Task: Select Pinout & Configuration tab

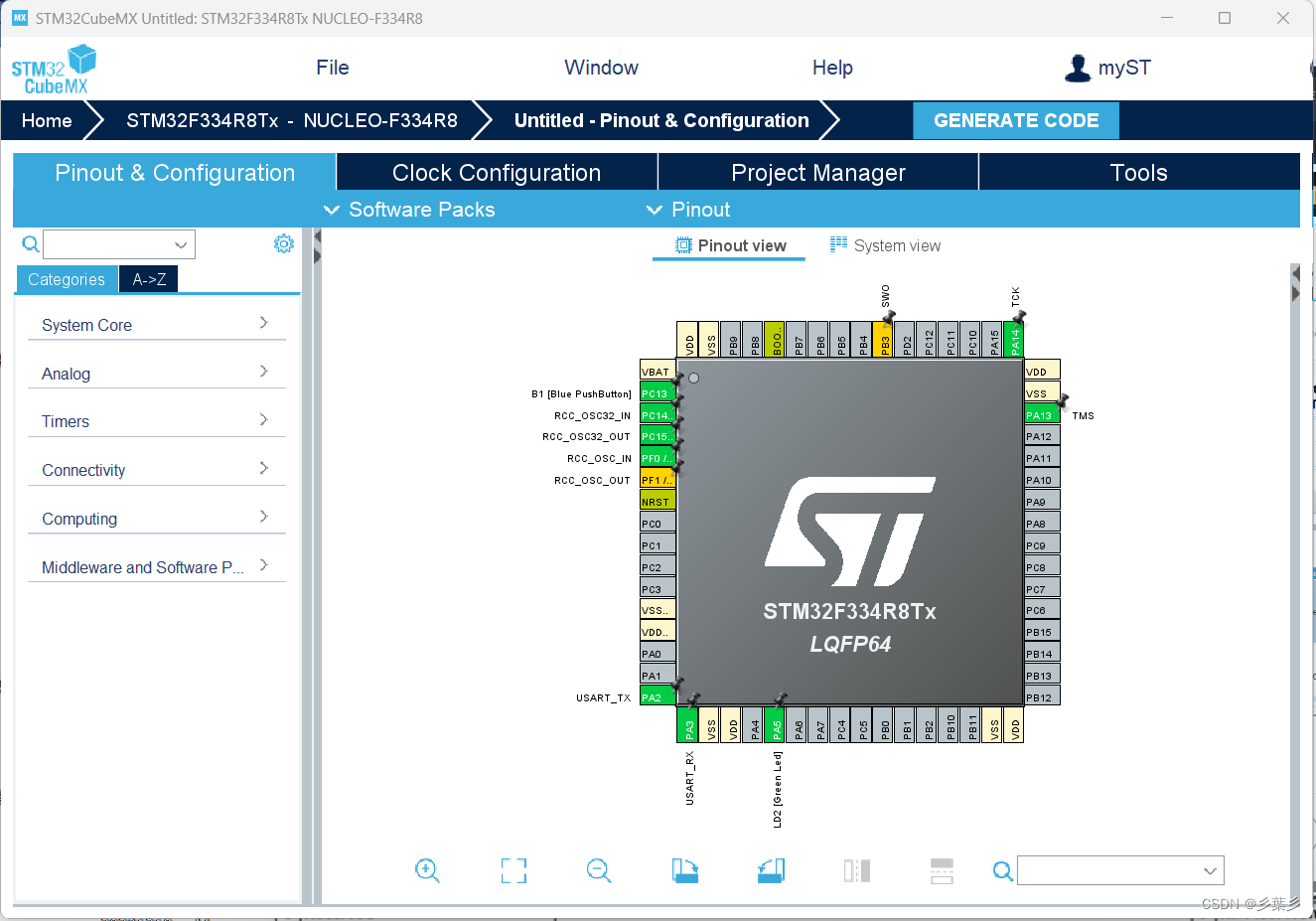Action: (175, 172)
